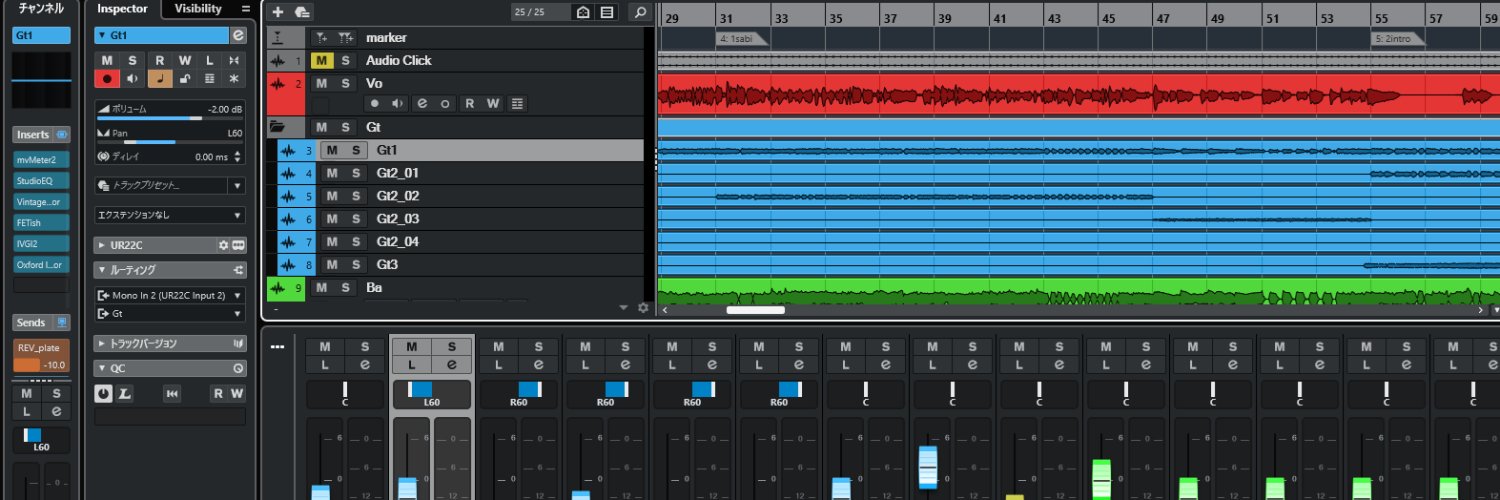The height and width of the screenshot is (500, 1500).
Task: Collapse the routing section in Inspector
Action: click(102, 270)
